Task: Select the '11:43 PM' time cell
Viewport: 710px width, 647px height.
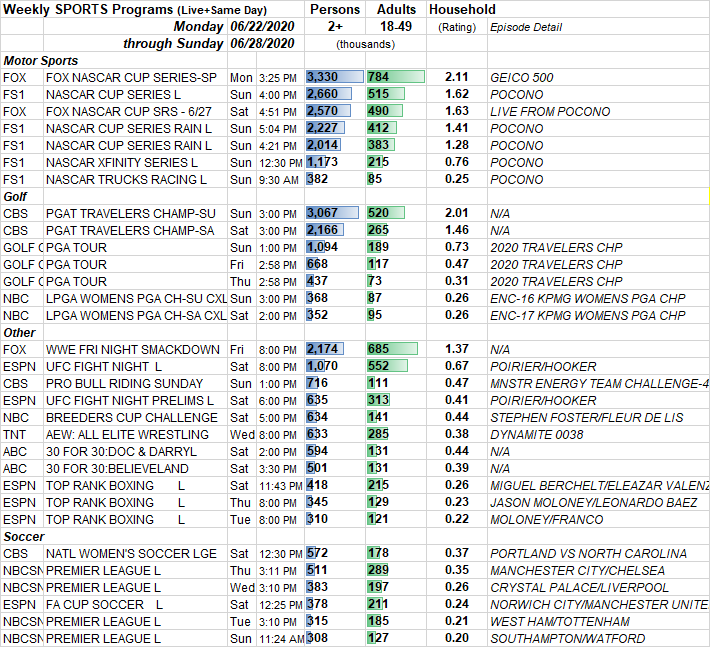Action: click(x=280, y=486)
